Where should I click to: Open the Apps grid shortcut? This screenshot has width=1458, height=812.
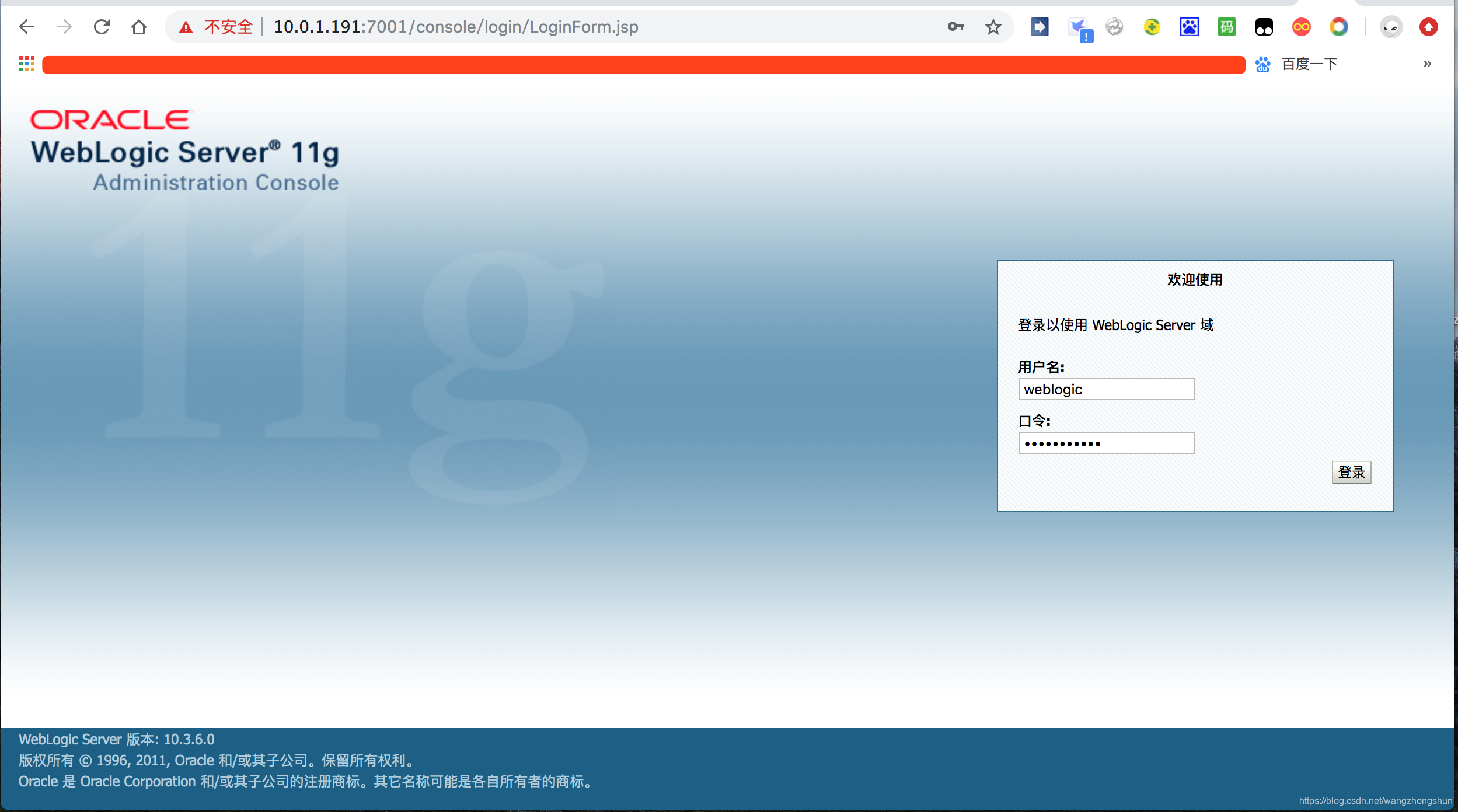[27, 64]
